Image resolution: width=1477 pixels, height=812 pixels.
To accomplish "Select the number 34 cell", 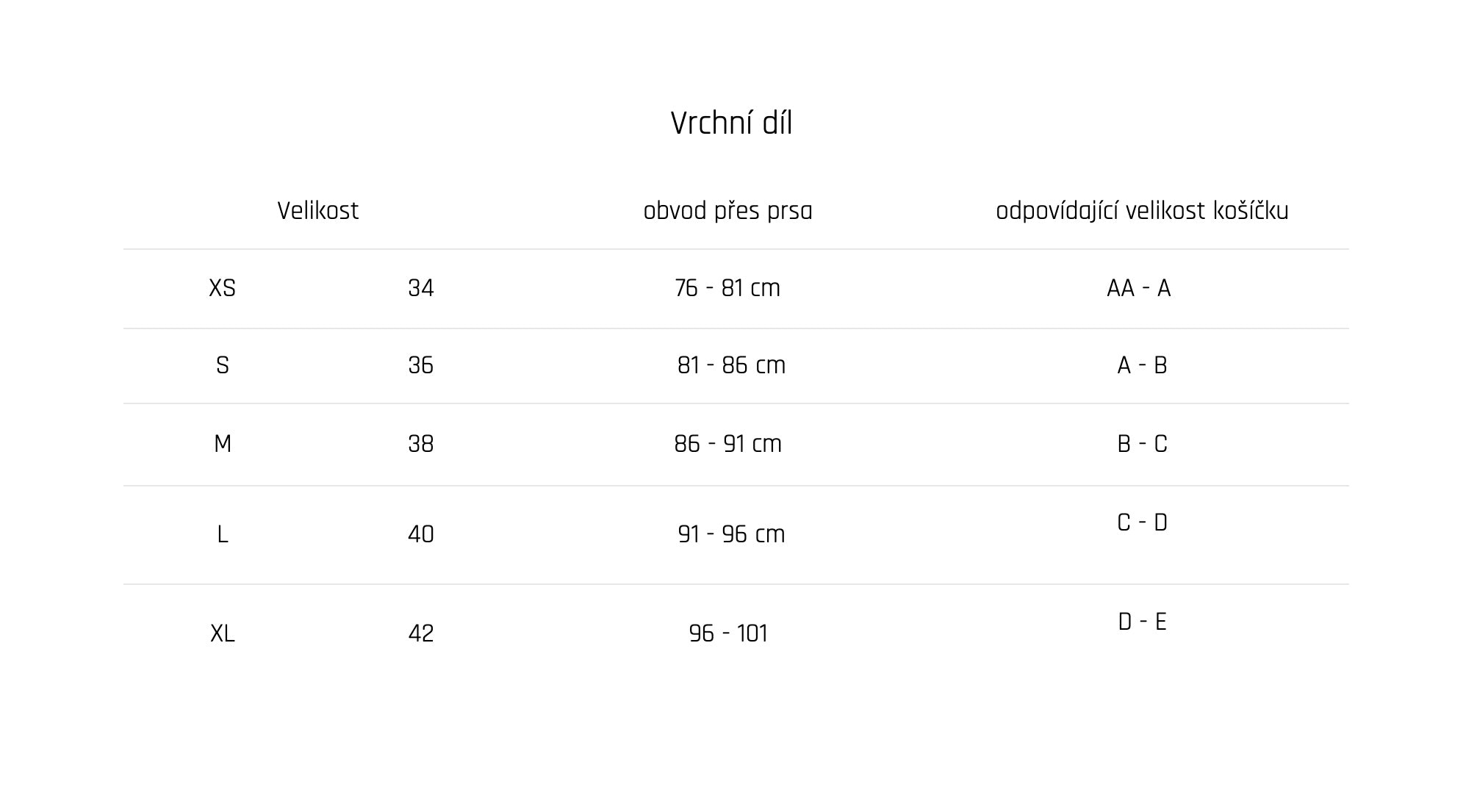I will coord(421,288).
